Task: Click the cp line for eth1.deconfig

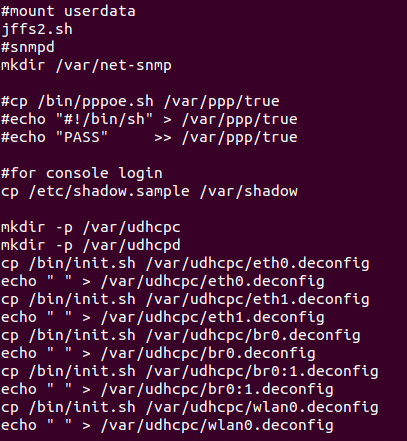Action: 185,299
